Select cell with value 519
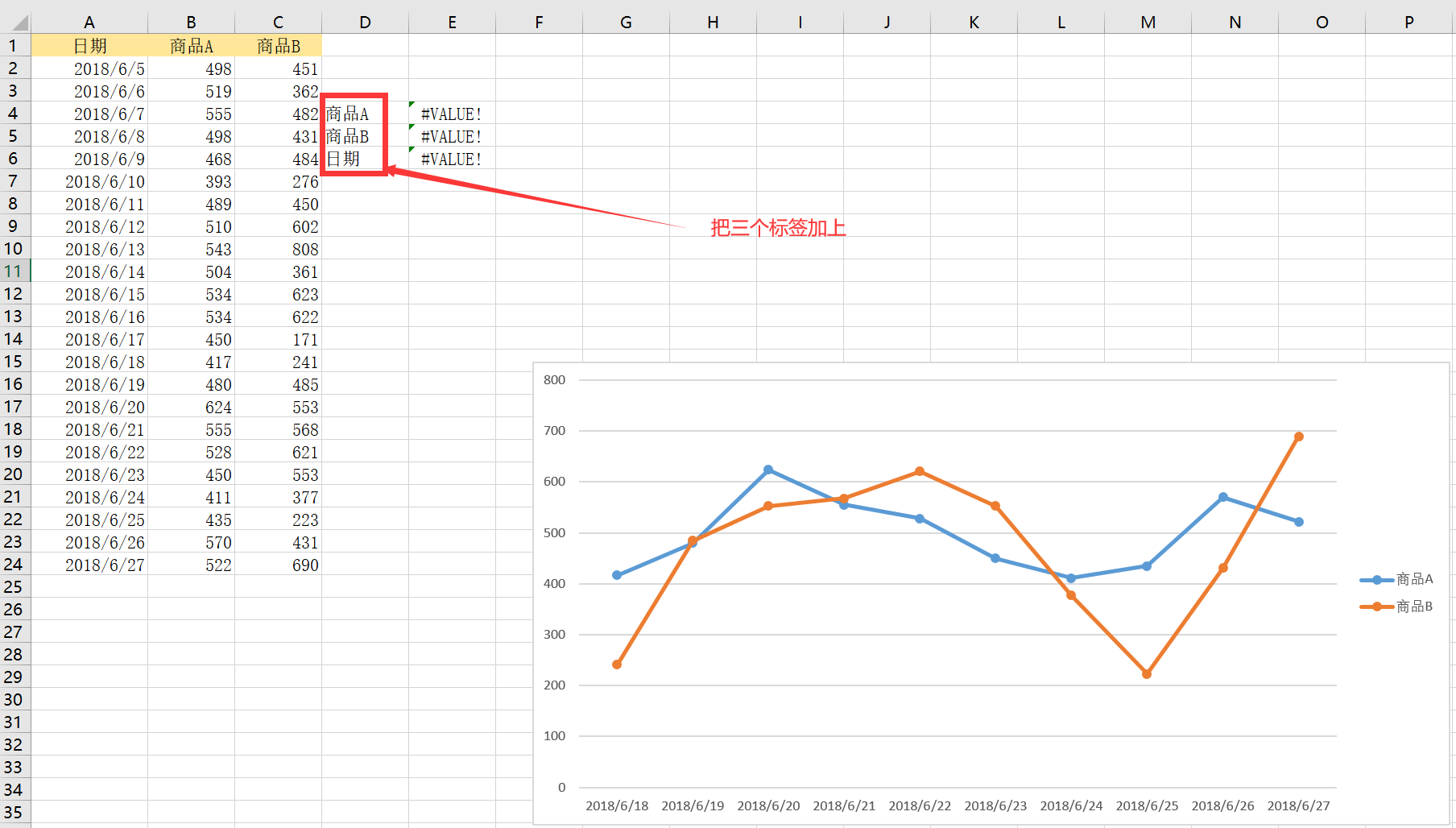The height and width of the screenshot is (828, 1456). tap(191, 91)
